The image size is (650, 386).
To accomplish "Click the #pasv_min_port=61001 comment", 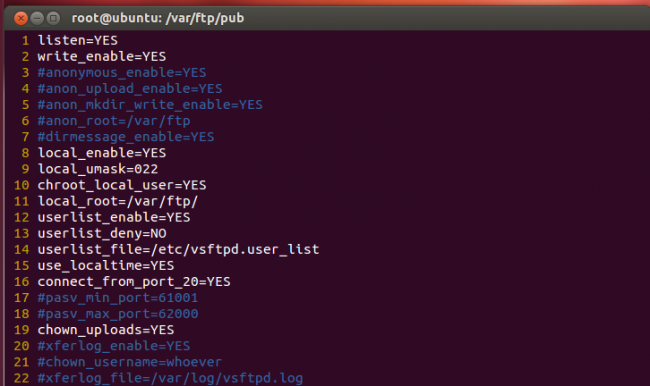I will [x=118, y=298].
